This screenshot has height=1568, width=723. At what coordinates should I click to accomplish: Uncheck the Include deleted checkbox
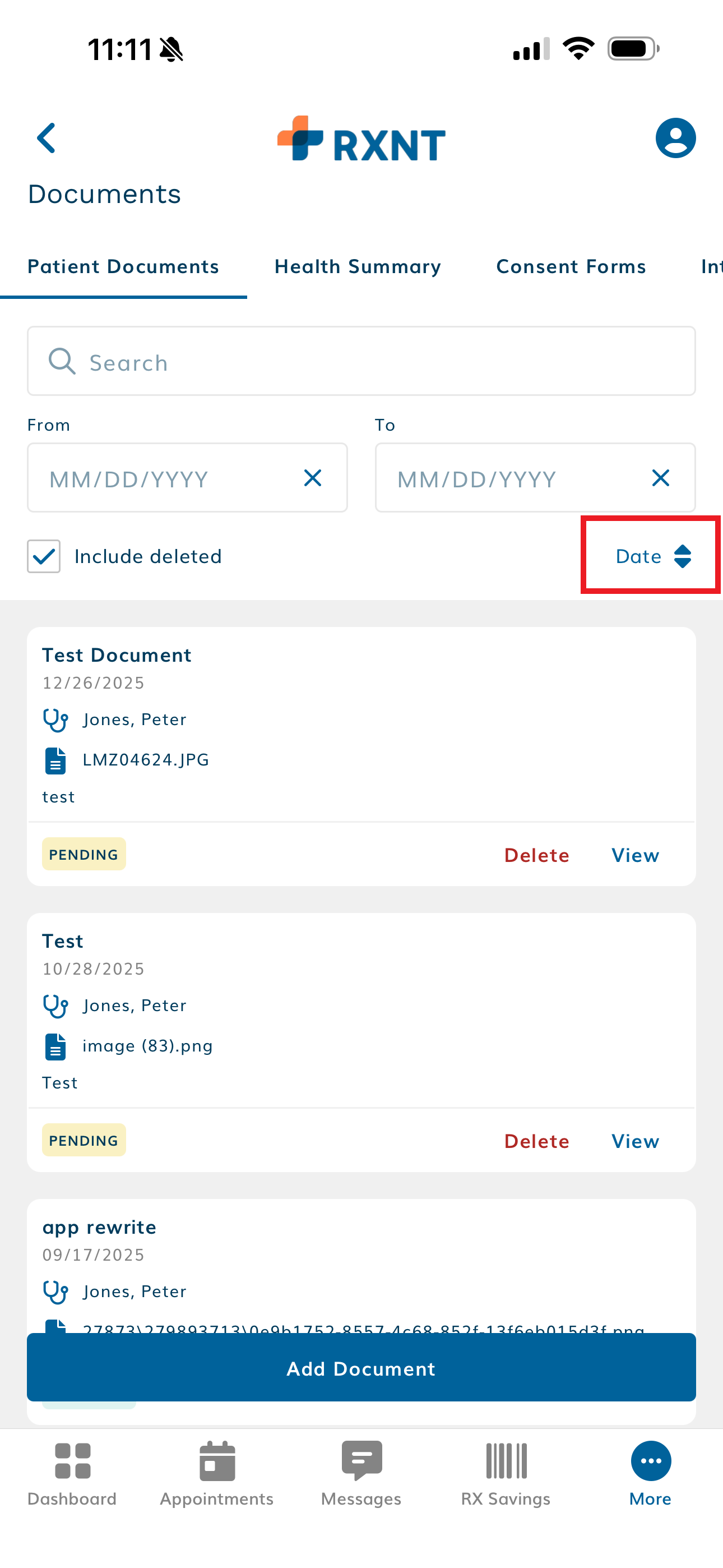(x=44, y=556)
